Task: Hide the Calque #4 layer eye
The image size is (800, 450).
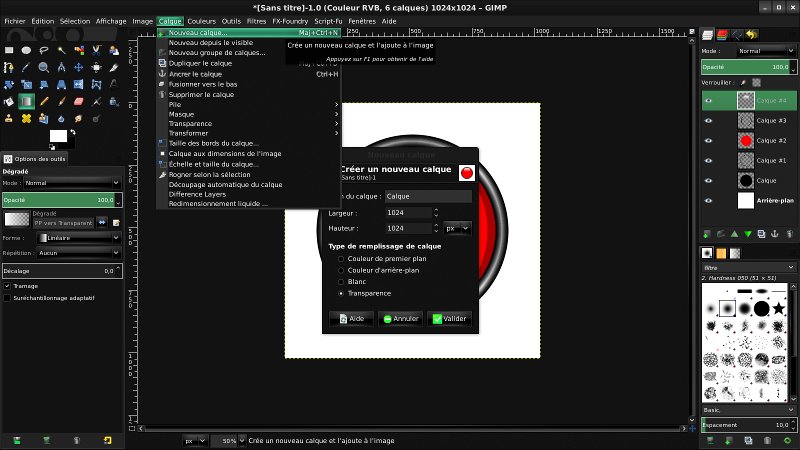Action: tap(708, 101)
